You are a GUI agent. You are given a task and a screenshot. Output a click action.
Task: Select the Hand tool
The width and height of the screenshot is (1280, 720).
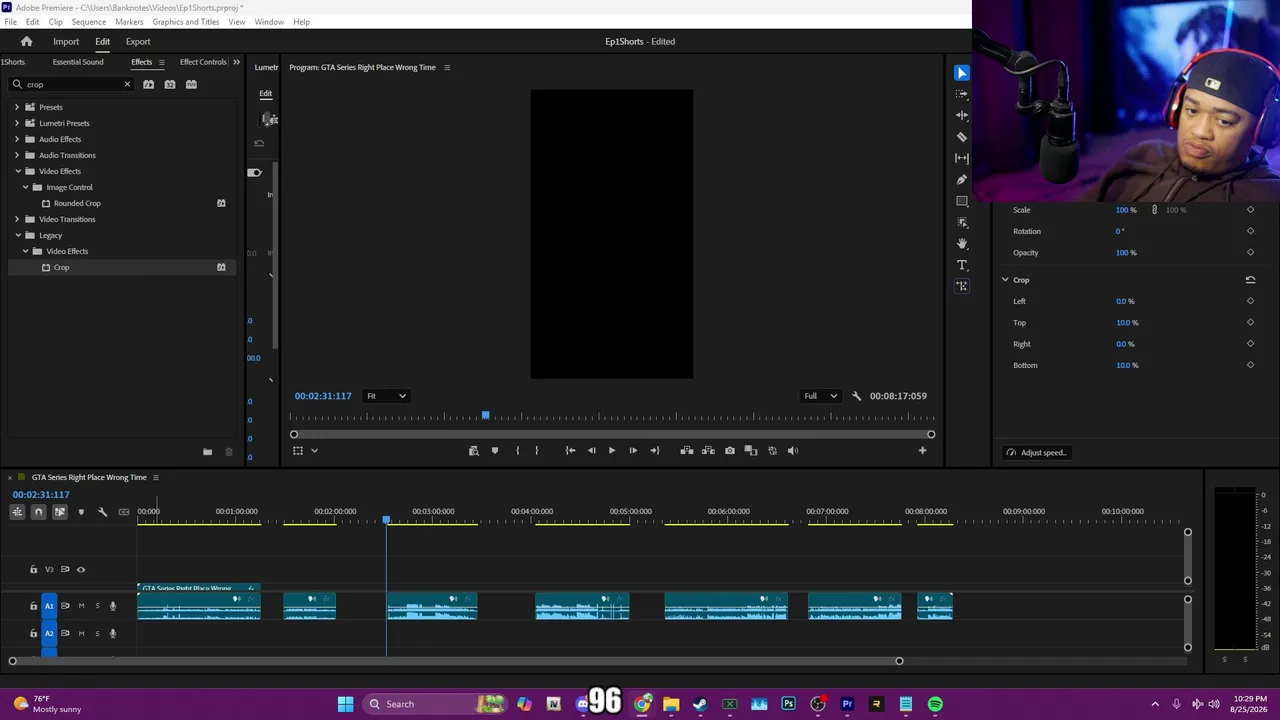point(962,244)
